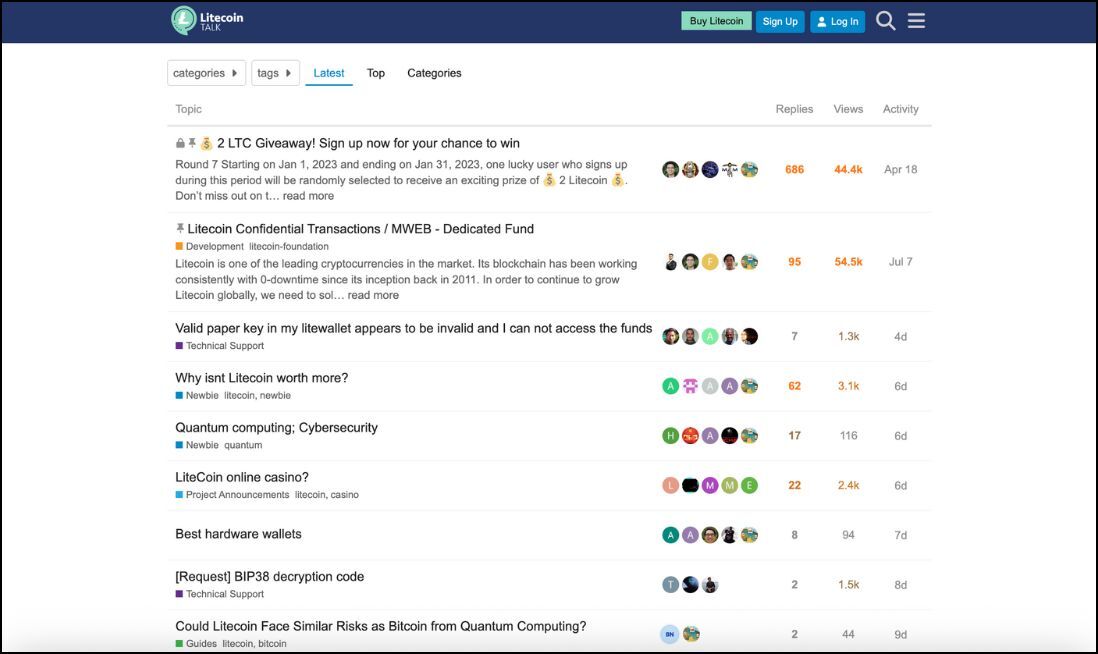Click first avatar in Could Litecoin Face row
Screen dimensions: 1098x654
click(x=670, y=634)
